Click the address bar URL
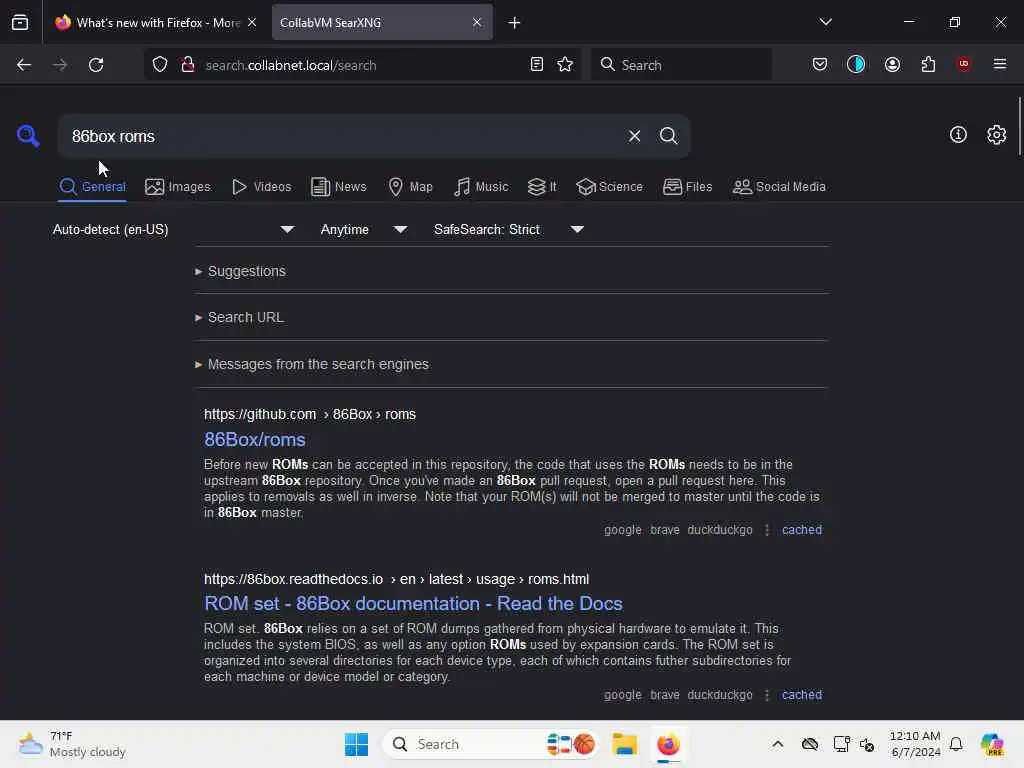 coord(291,65)
